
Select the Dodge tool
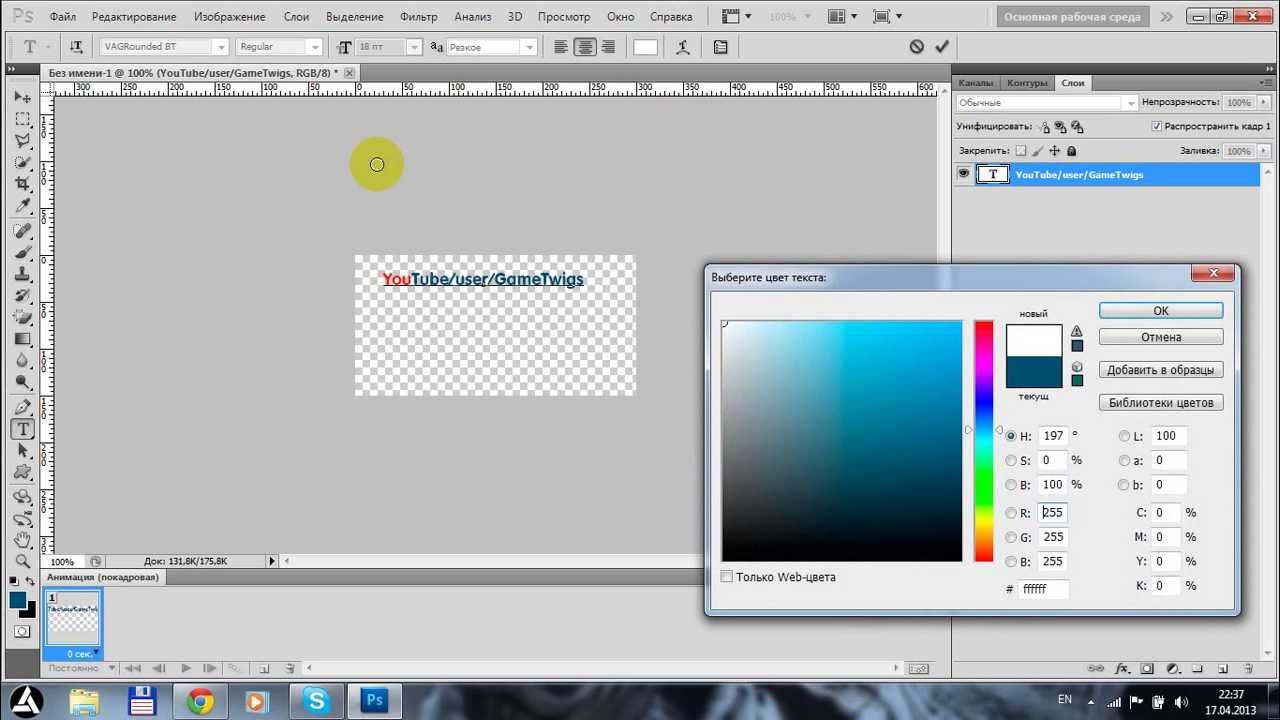coord(22,382)
